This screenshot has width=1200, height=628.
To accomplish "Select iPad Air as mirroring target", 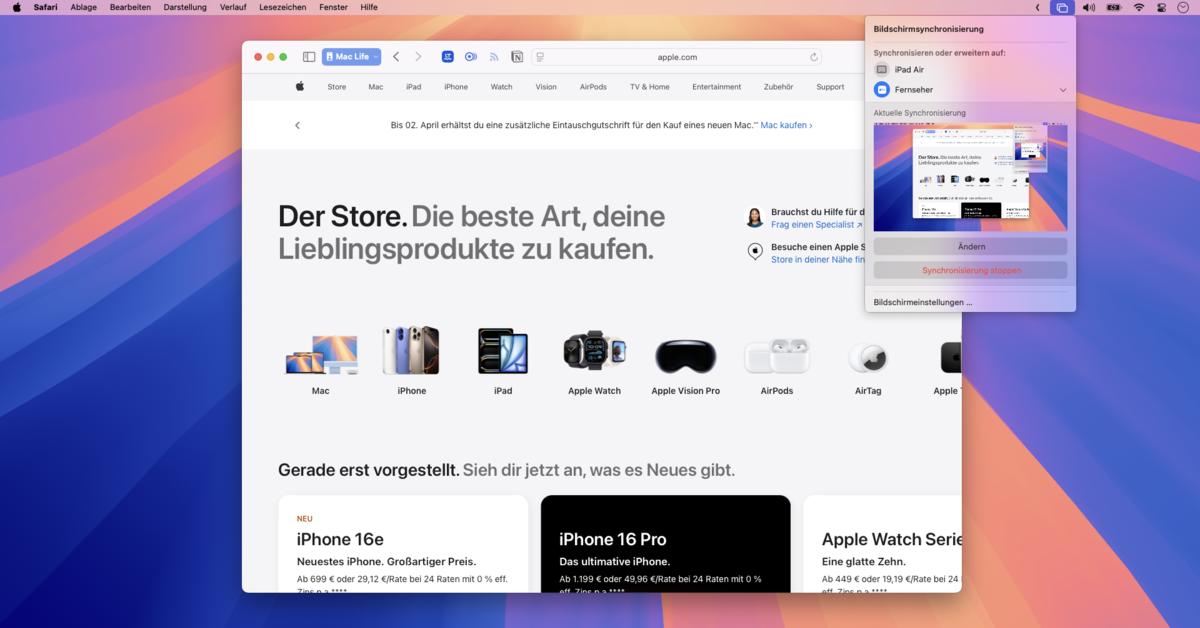I will point(970,70).
